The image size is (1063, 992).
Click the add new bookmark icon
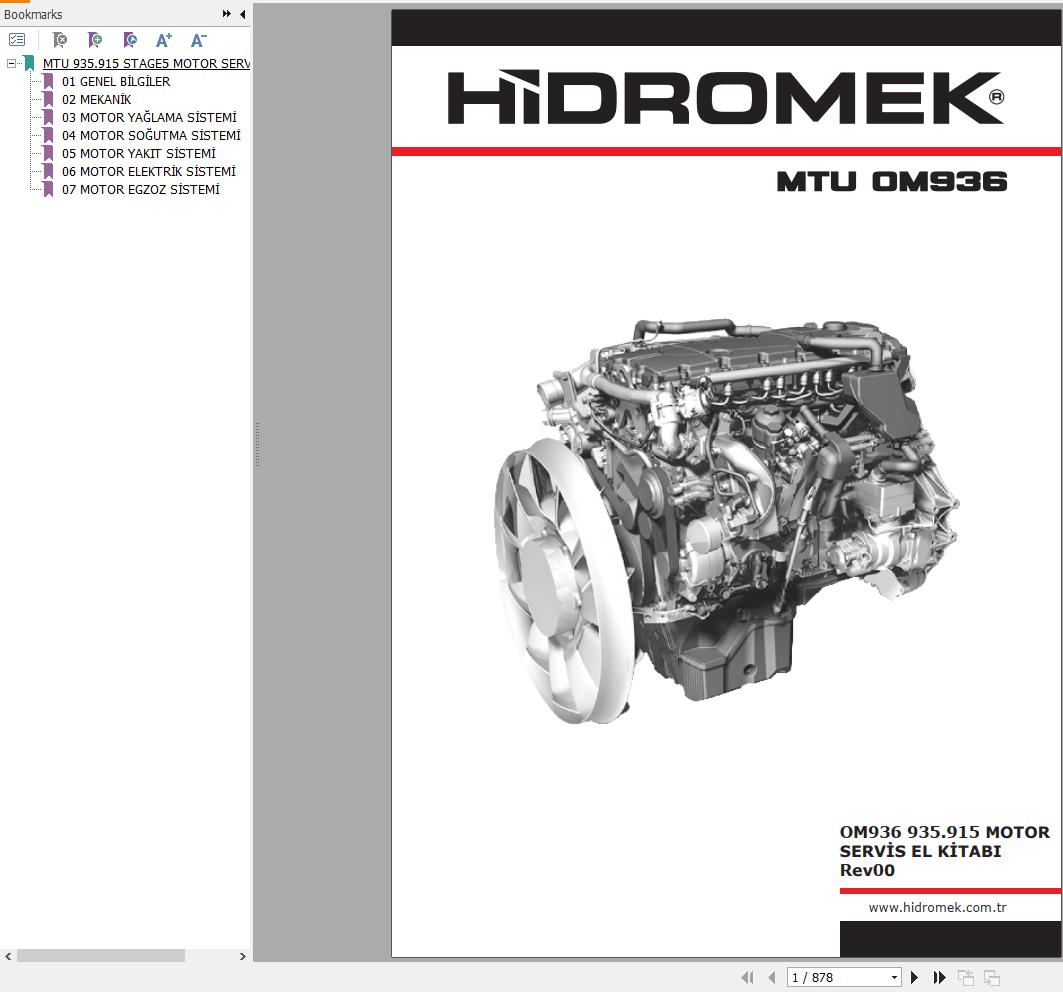pyautogui.click(x=95, y=40)
